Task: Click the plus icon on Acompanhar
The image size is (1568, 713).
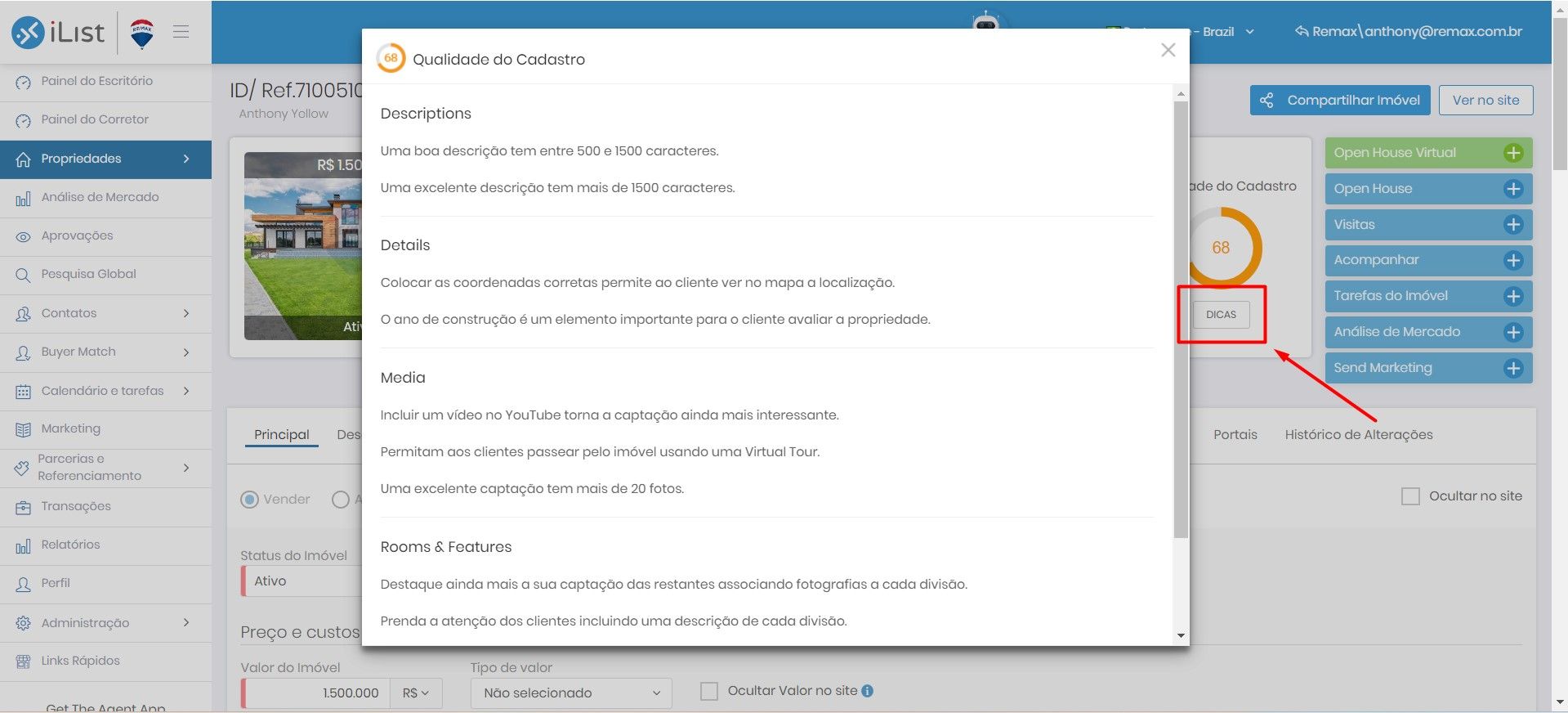Action: pyautogui.click(x=1513, y=260)
